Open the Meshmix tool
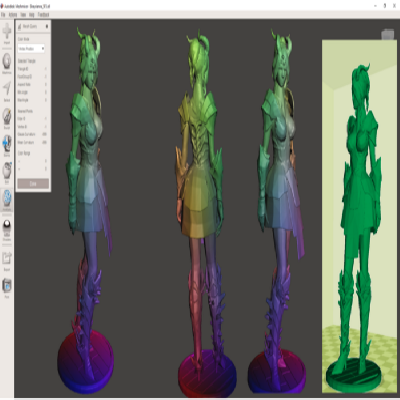The image size is (400, 400). (x=7, y=63)
